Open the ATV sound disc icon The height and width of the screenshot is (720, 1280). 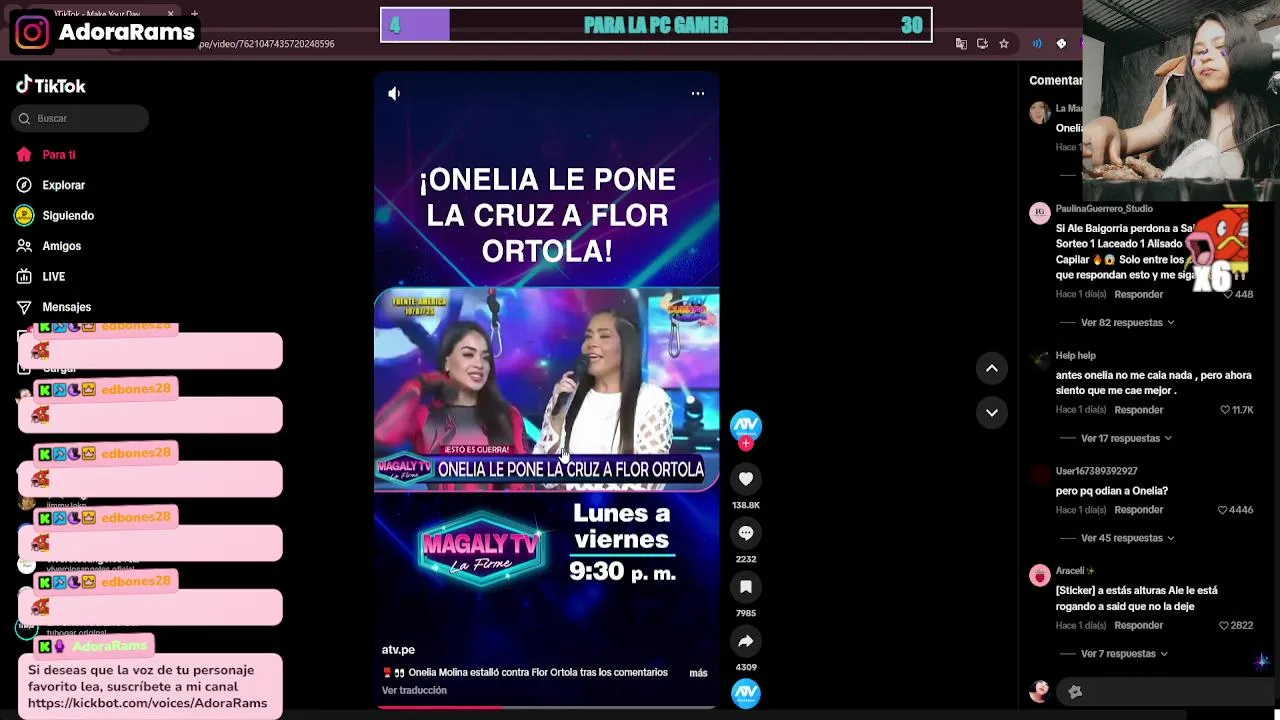[746, 692]
